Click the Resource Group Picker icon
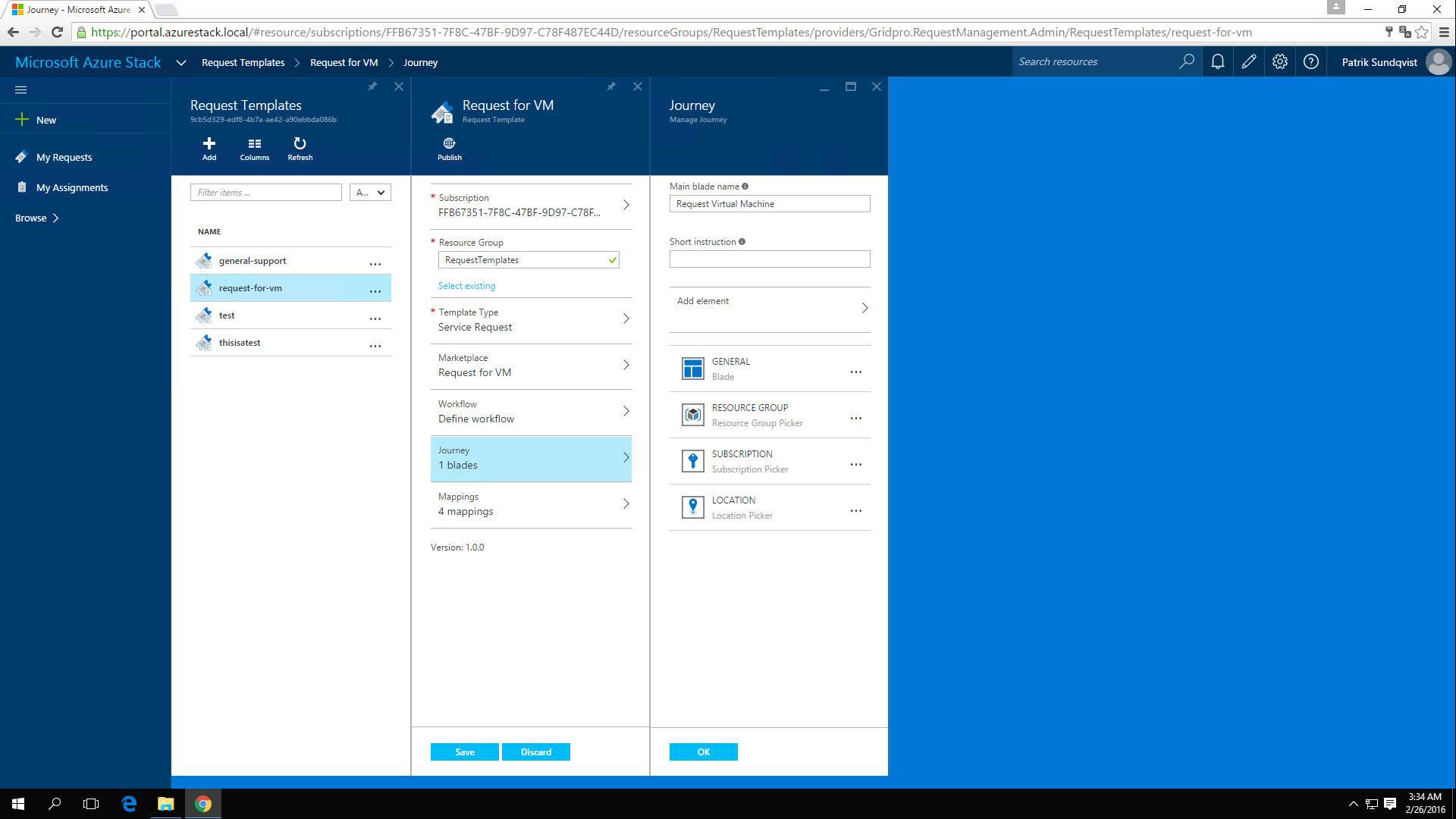This screenshot has width=1456, height=819. pyautogui.click(x=693, y=415)
